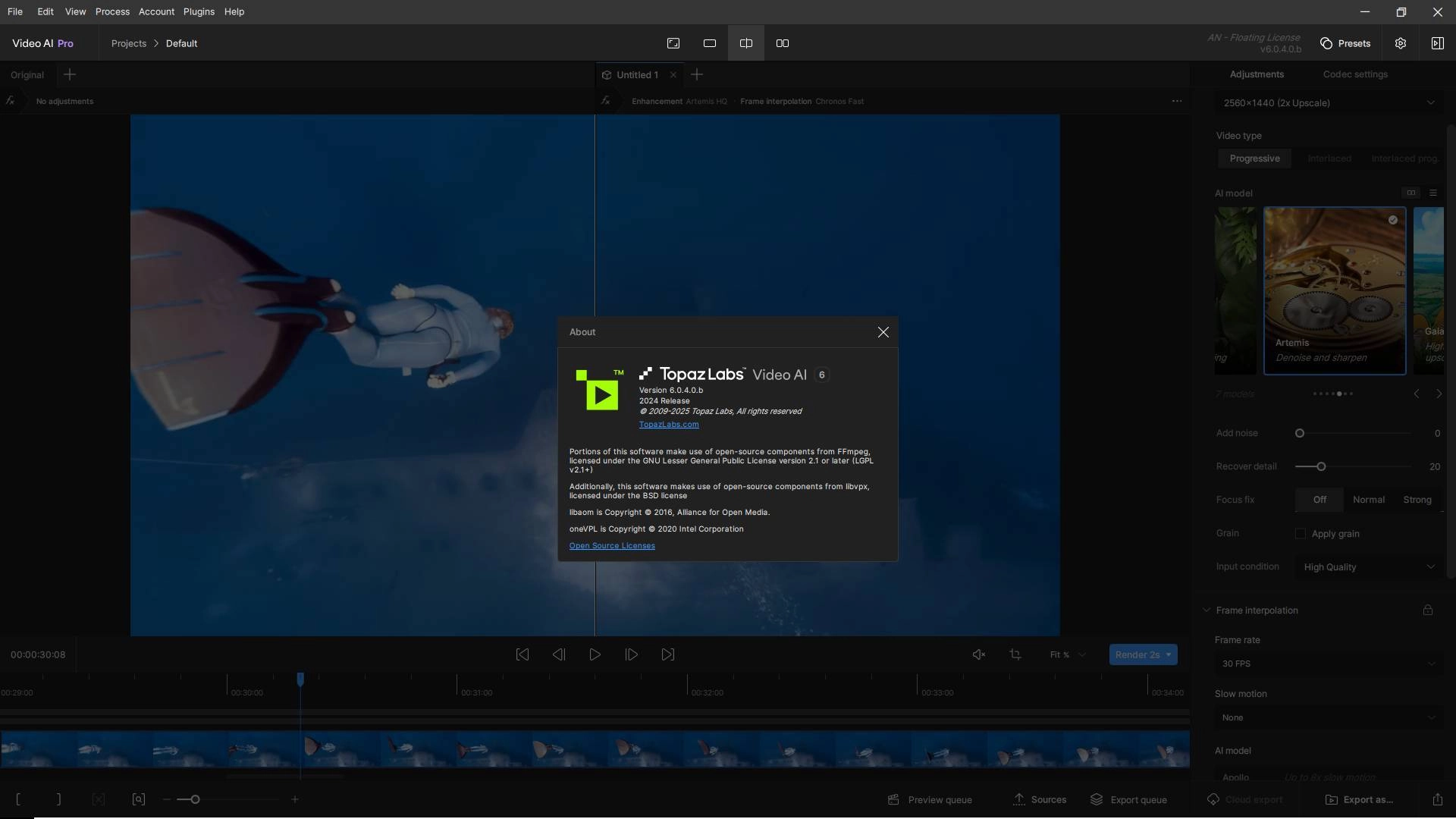Step back one frame
Screen dimensions: 1456x819
[559, 654]
